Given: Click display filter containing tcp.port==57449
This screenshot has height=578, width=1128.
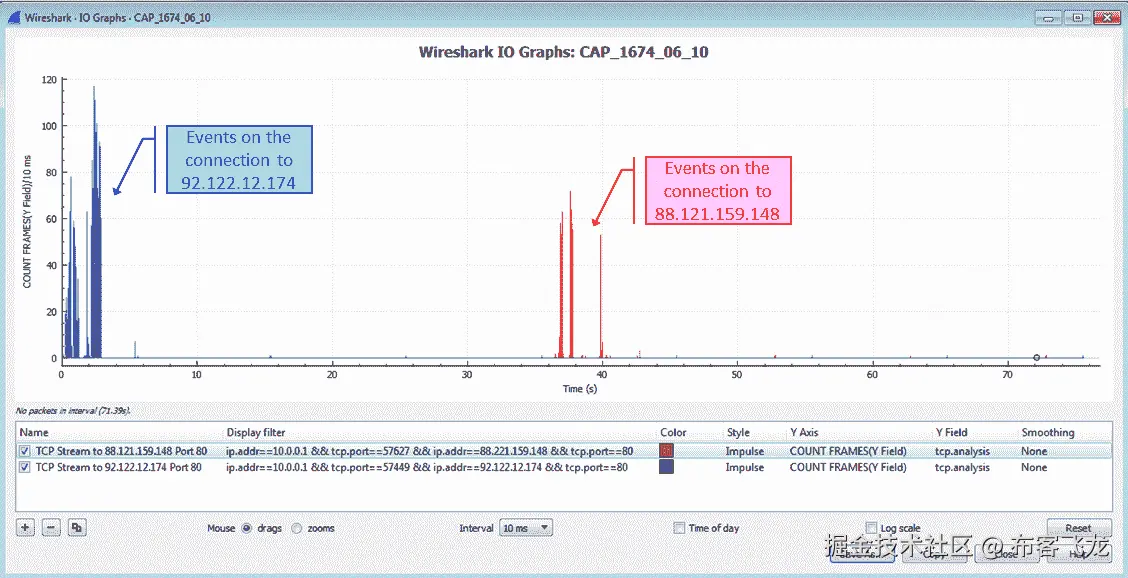Looking at the screenshot, I should click(x=427, y=467).
